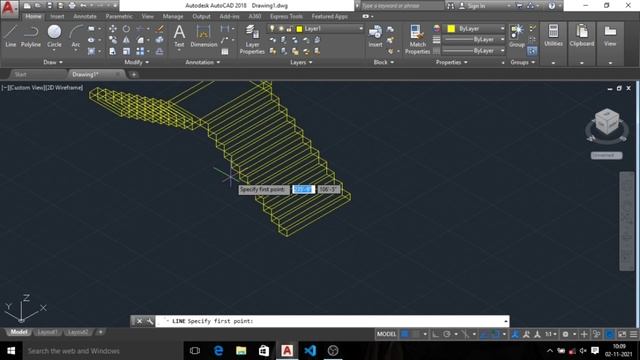Switch to the Insert ribbon tab
Viewport: 640px width, 360px height.
pyautogui.click(x=57, y=16)
